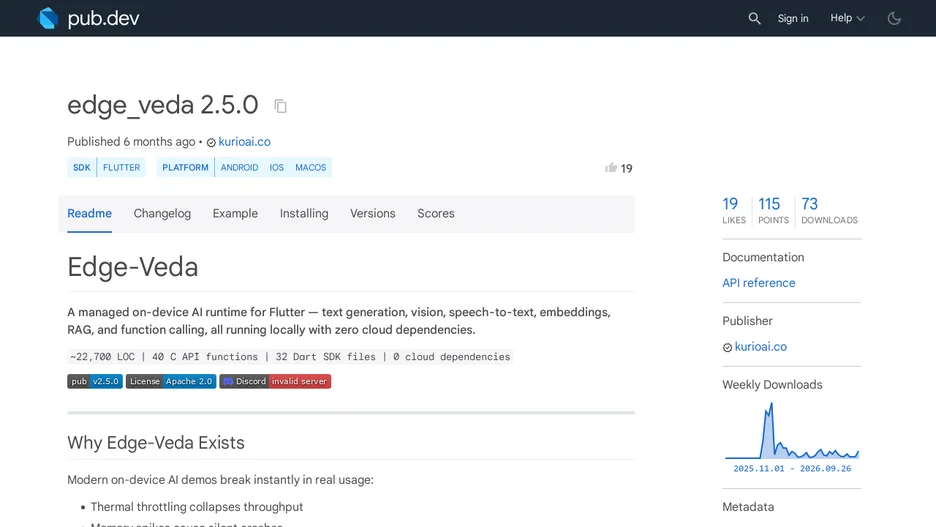The width and height of the screenshot is (936, 527).
Task: Click the 2025.11.01 - 2026.09.26 date range
Action: [x=792, y=469]
